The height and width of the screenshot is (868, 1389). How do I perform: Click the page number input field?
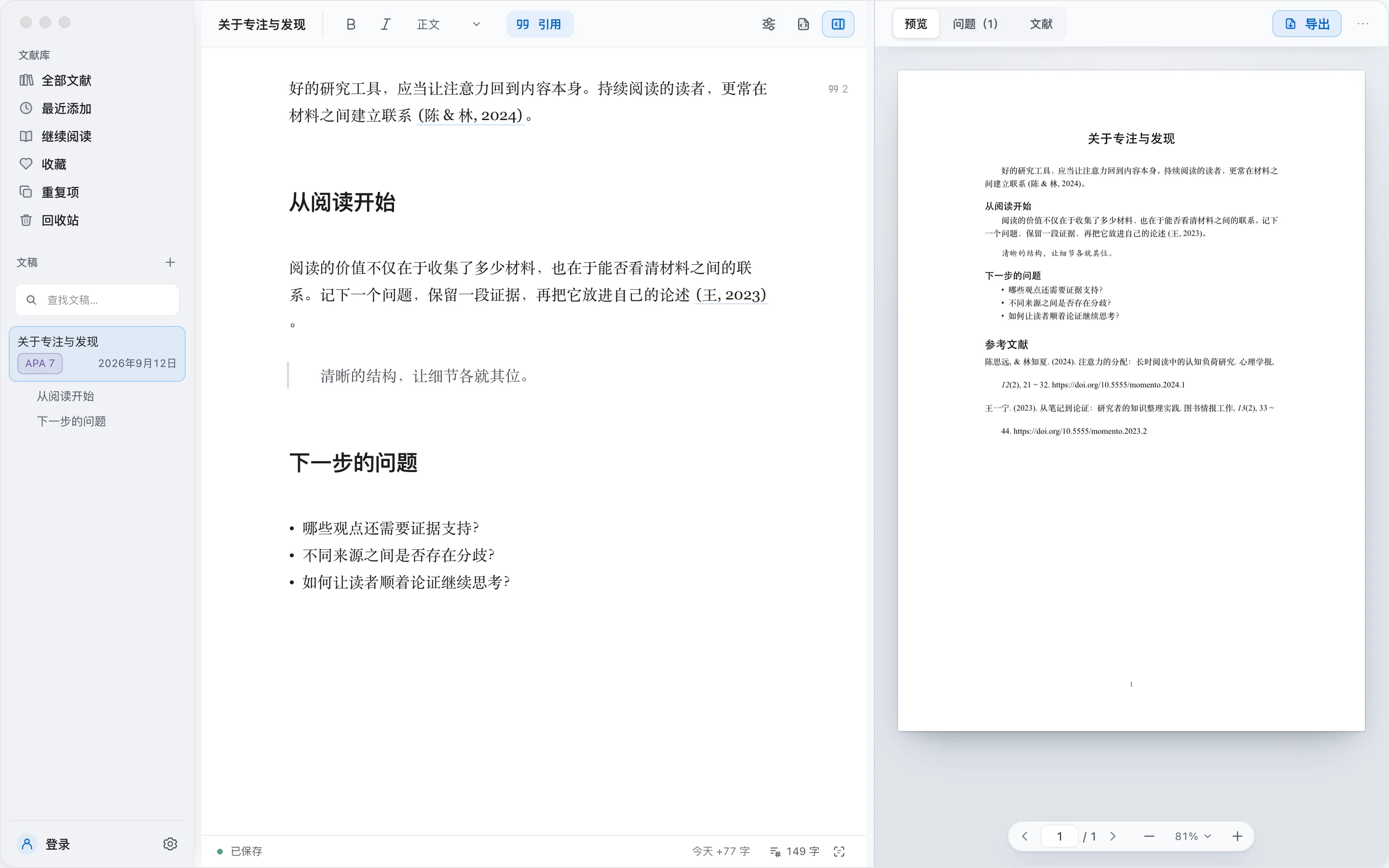pyautogui.click(x=1060, y=837)
